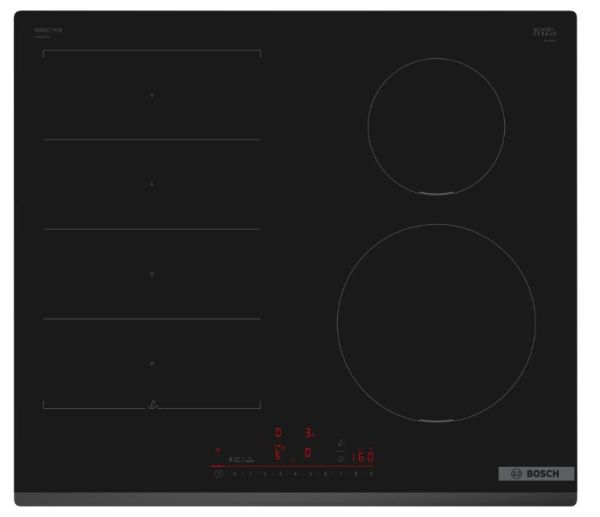This screenshot has width=600, height=517.
Task: Select the zone display showing 3
Action: (309, 433)
